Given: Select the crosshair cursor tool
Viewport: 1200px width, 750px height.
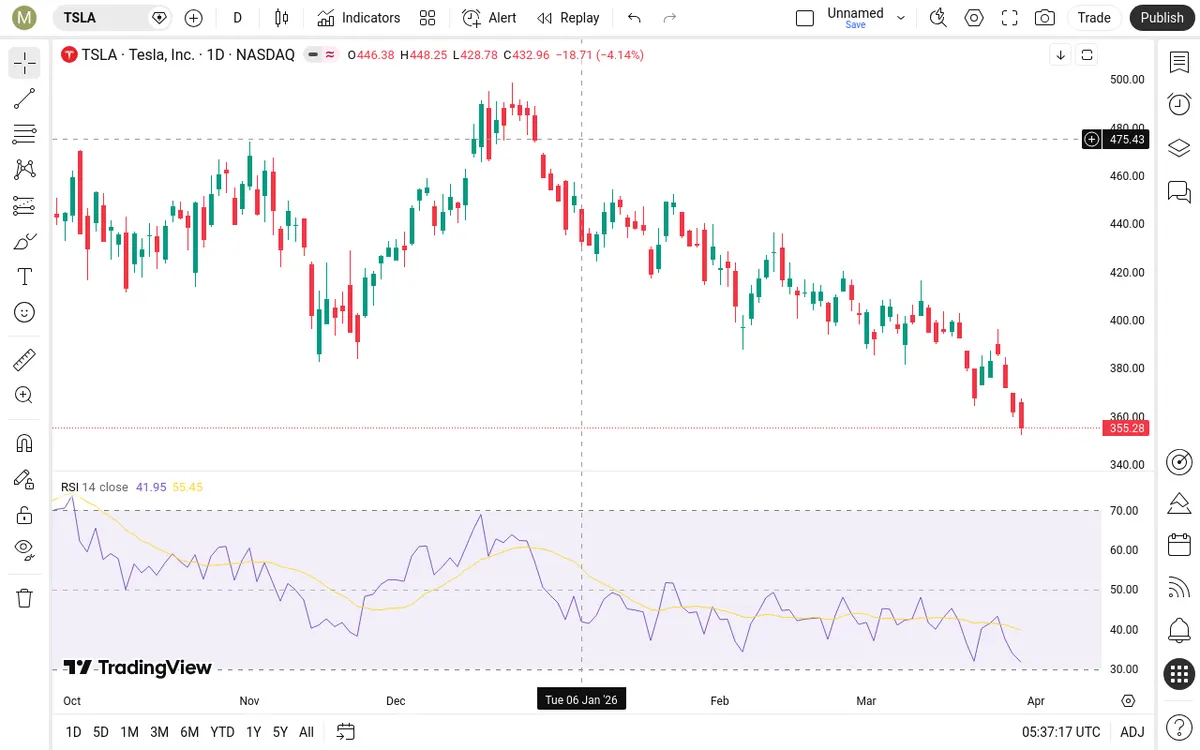Looking at the screenshot, I should [25, 63].
